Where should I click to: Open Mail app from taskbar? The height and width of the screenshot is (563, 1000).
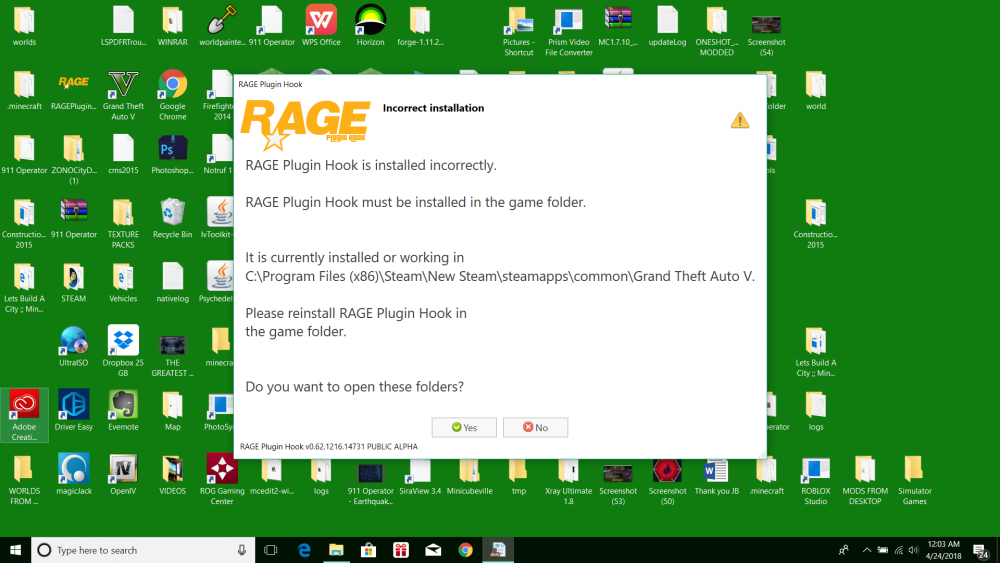tap(433, 550)
